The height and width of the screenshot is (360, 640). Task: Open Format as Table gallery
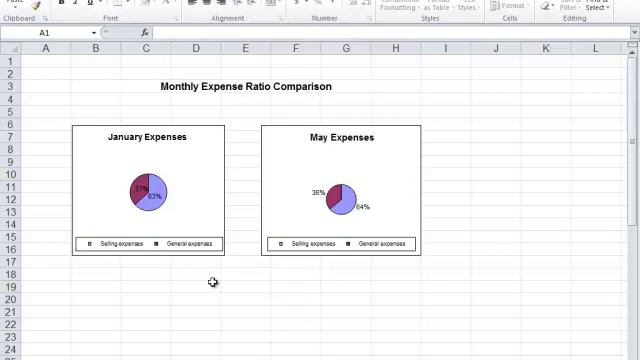click(438, 5)
